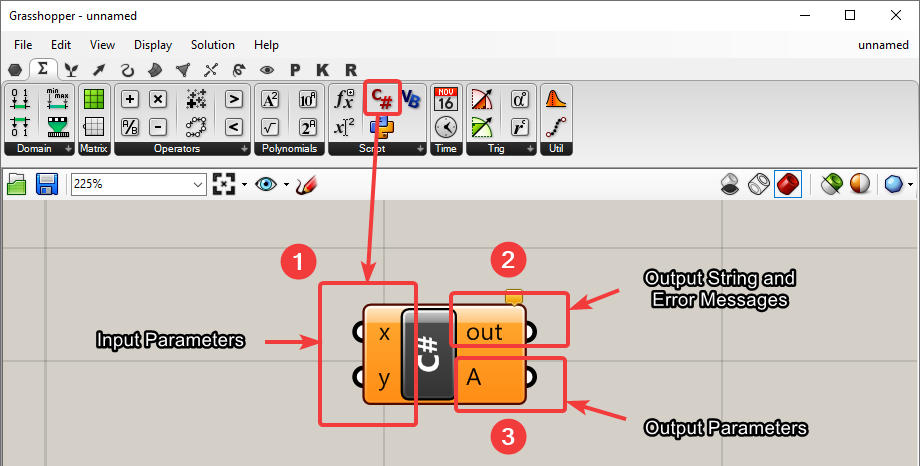Select the VB Script component icon
The height and width of the screenshot is (466, 920).
coord(411,98)
